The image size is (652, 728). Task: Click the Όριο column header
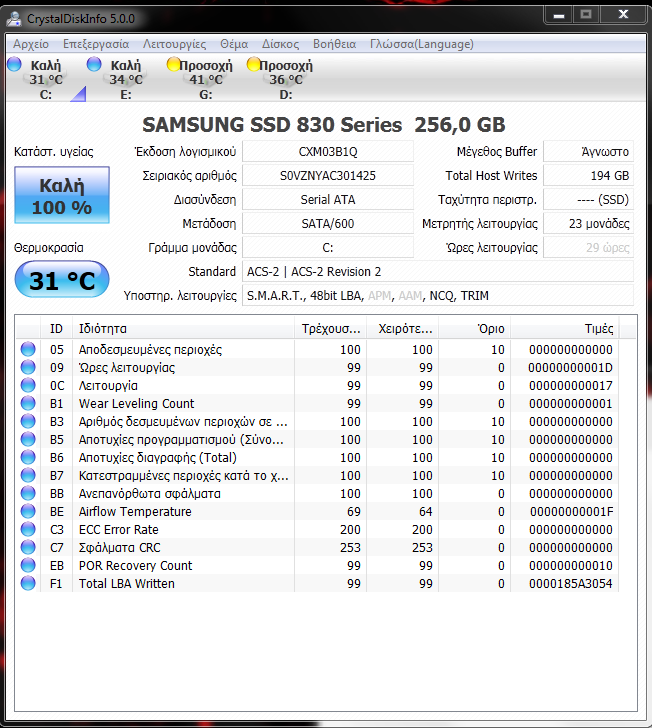click(x=475, y=329)
